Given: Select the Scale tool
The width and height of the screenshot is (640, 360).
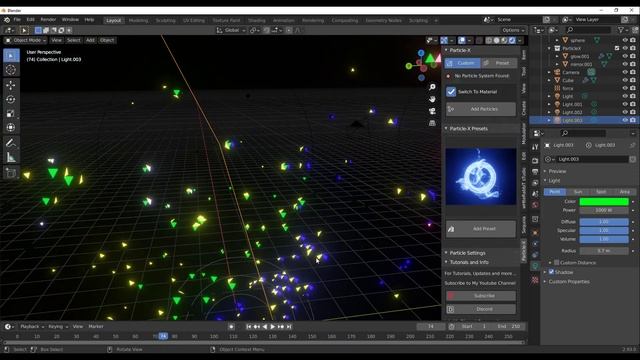Looking at the screenshot, I should click(11, 113).
